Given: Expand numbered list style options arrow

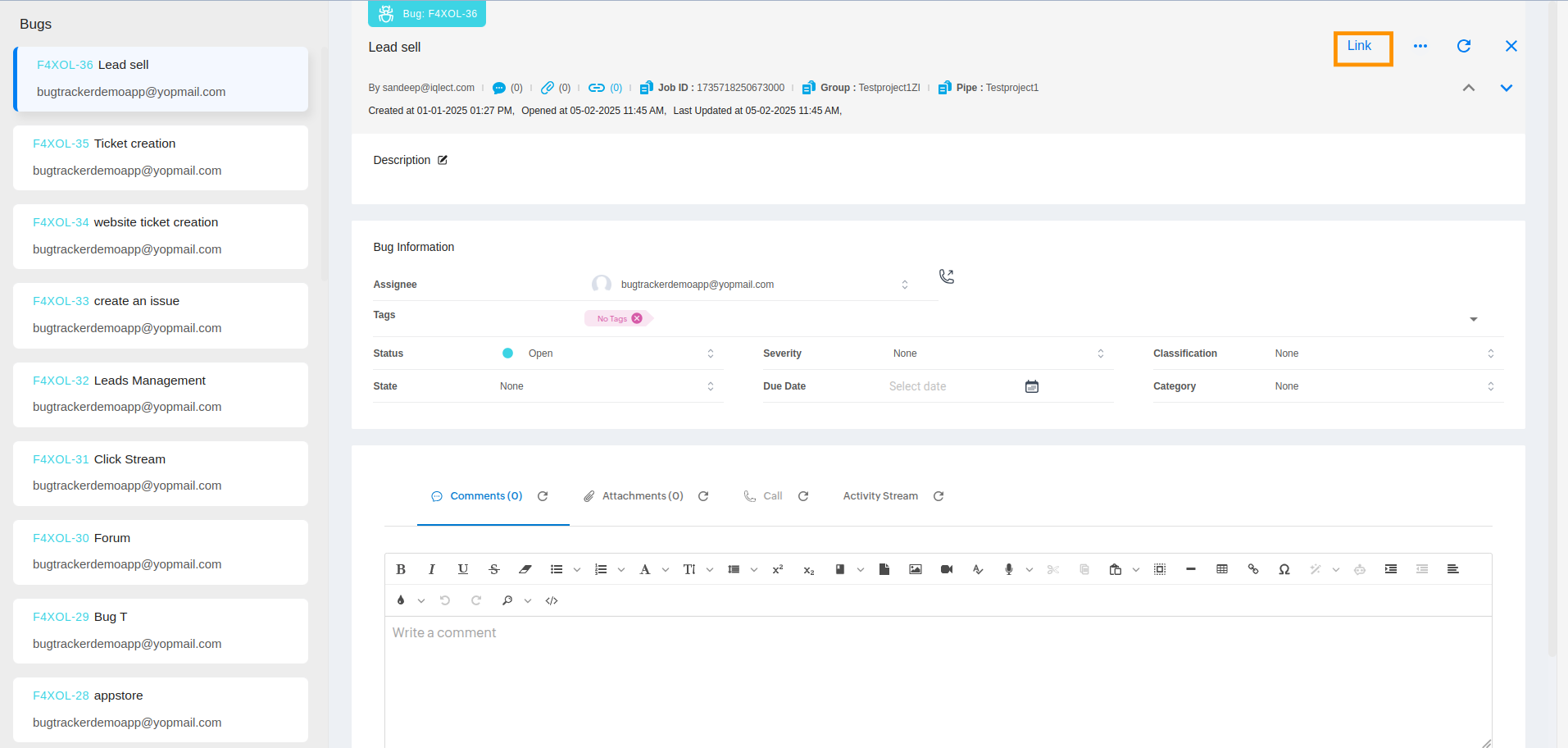Looking at the screenshot, I should coord(621,569).
